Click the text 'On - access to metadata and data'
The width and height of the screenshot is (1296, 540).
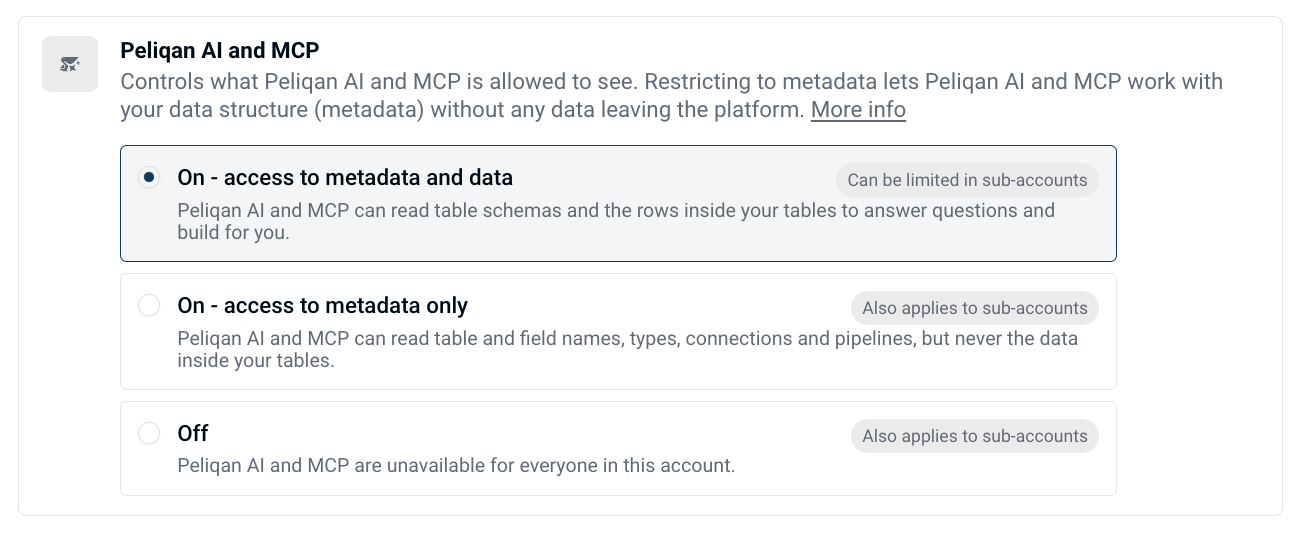click(x=345, y=178)
